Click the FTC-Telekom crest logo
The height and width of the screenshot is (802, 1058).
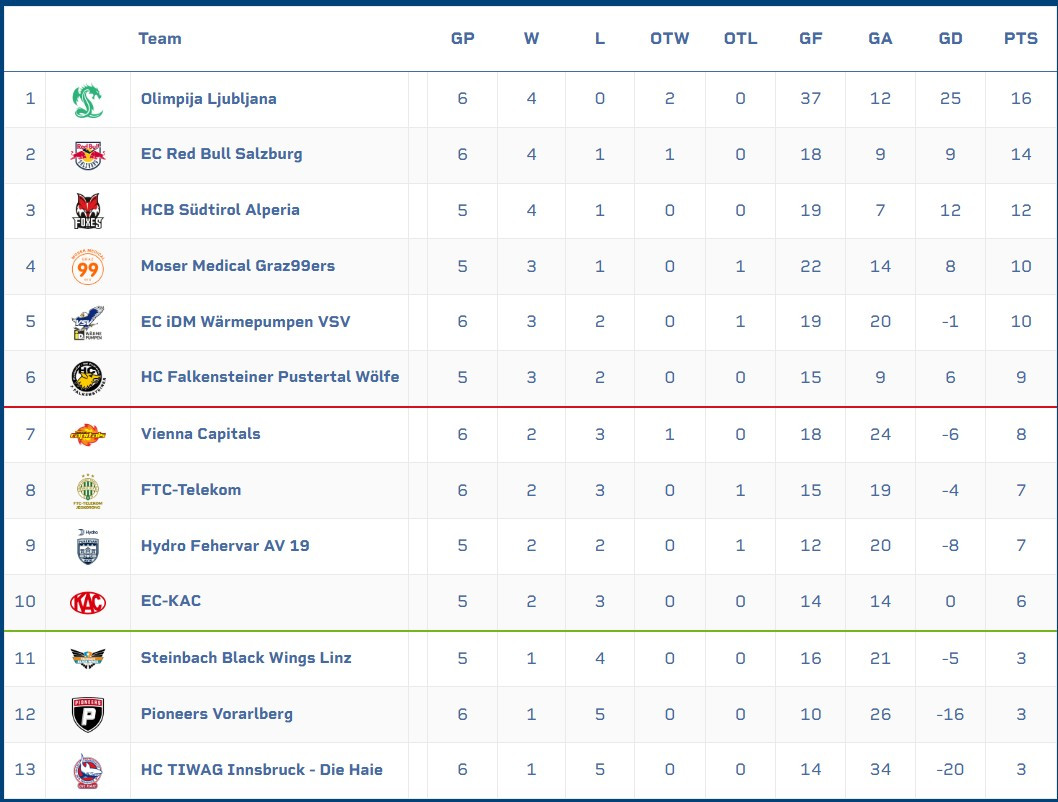pyautogui.click(x=87, y=490)
